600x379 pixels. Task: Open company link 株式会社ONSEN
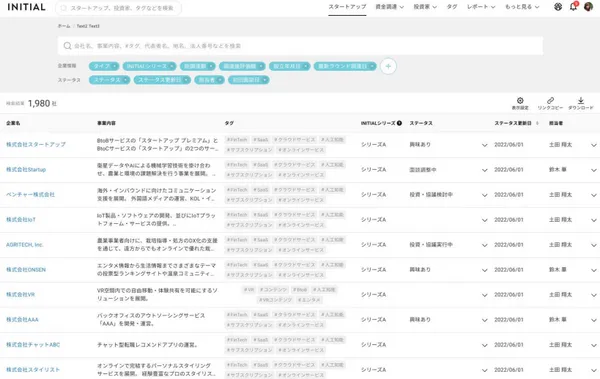click(x=26, y=270)
